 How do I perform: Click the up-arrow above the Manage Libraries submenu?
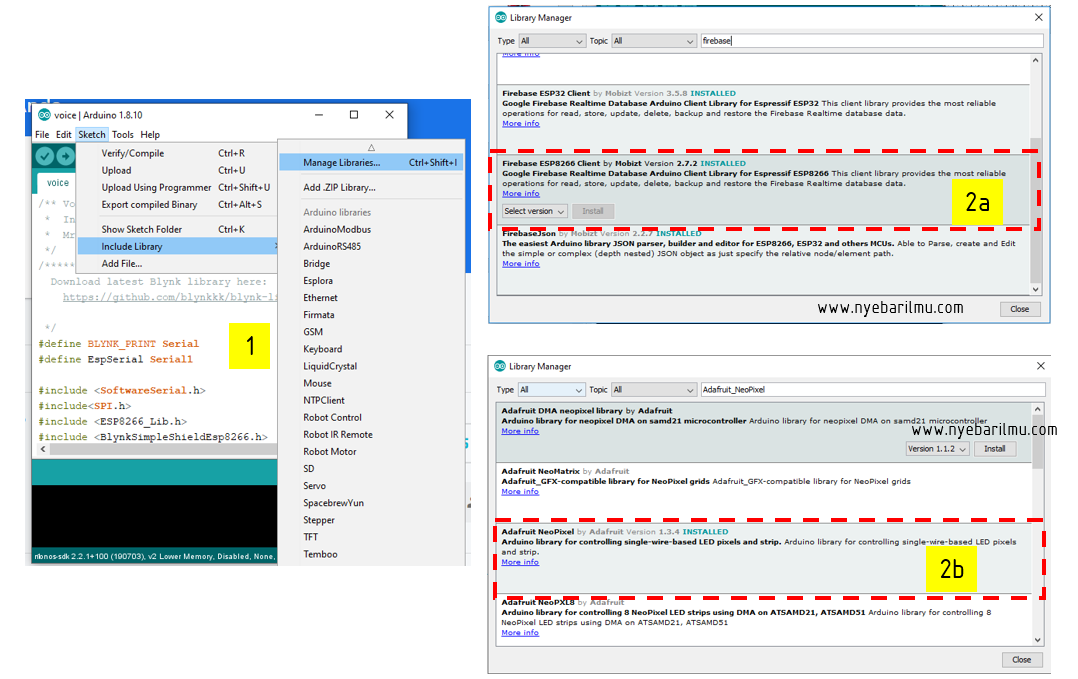(x=371, y=147)
